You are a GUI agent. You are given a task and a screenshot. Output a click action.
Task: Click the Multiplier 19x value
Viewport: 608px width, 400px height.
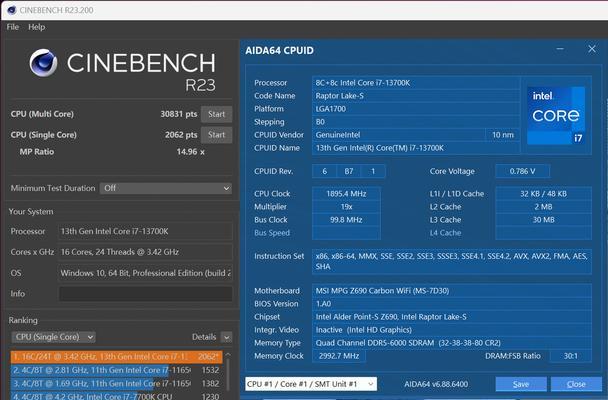(x=346, y=207)
